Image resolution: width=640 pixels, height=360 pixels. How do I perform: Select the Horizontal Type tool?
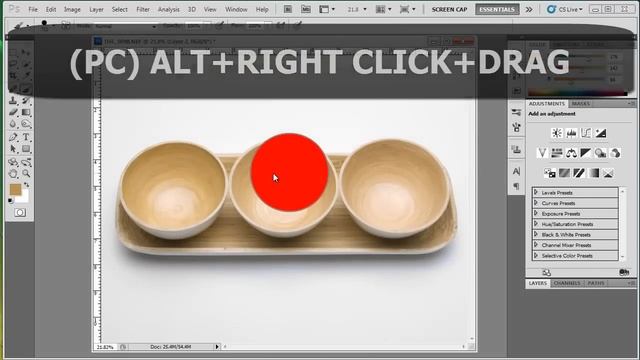[26, 137]
